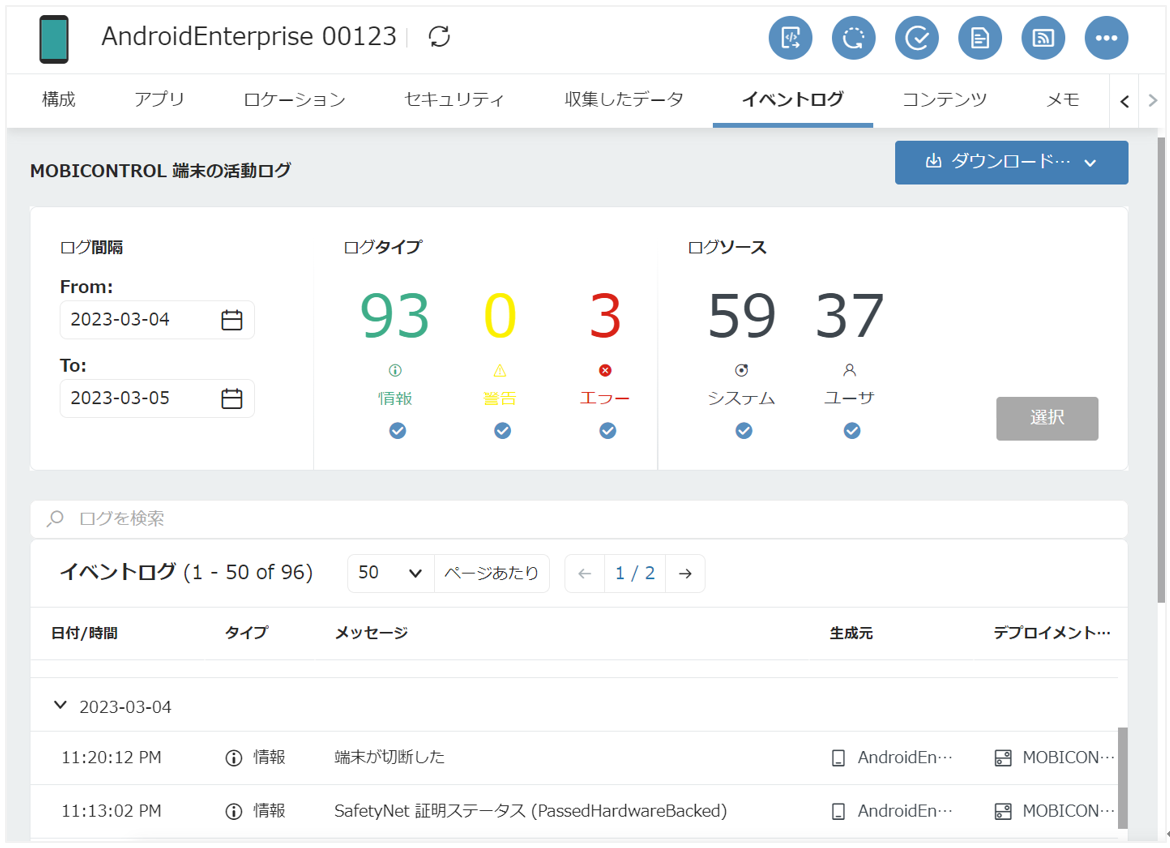The image size is (1170, 848).
Task: Collapse the 2023-03-04 date group
Action: [x=60, y=705]
